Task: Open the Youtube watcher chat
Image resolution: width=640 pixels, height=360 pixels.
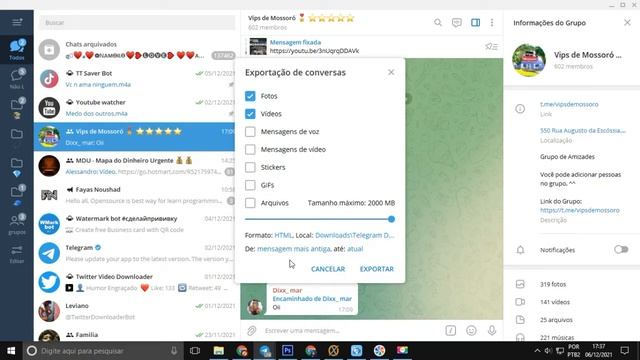Action: [135, 108]
